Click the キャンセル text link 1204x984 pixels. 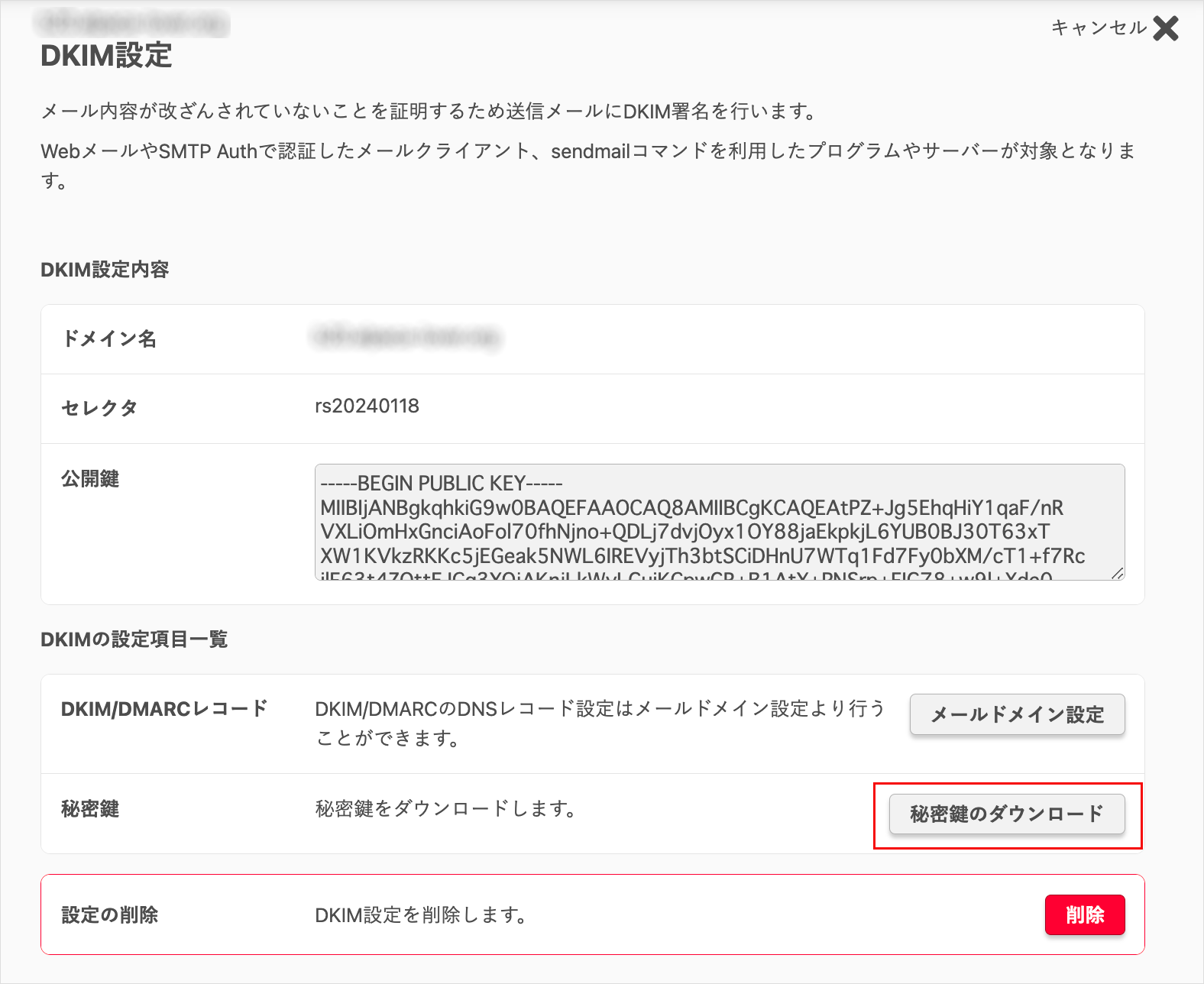1099,28
